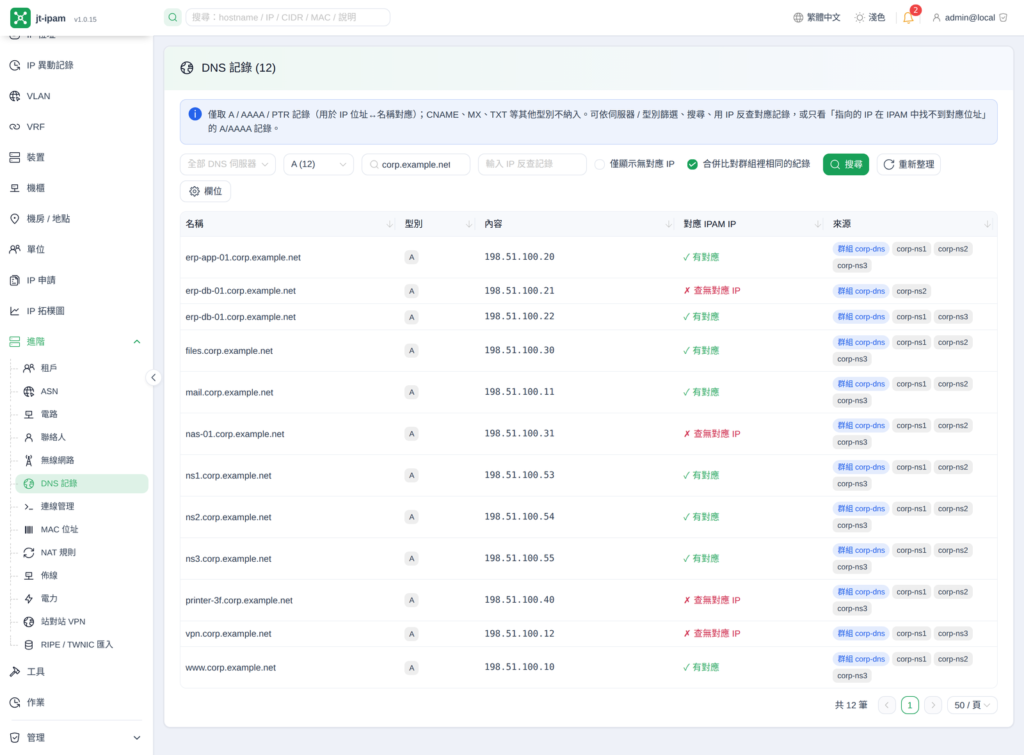Open the 50 / 頁 page size selector
This screenshot has height=755, width=1024.
coord(972,705)
